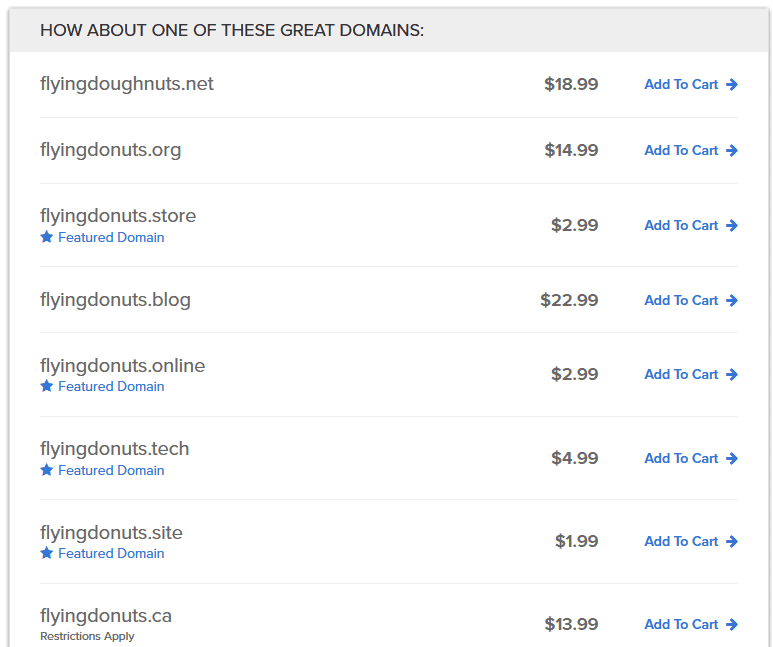Click the arrow icon for flyingdoughnuts.net
This screenshot has height=647, width=773.
point(732,84)
